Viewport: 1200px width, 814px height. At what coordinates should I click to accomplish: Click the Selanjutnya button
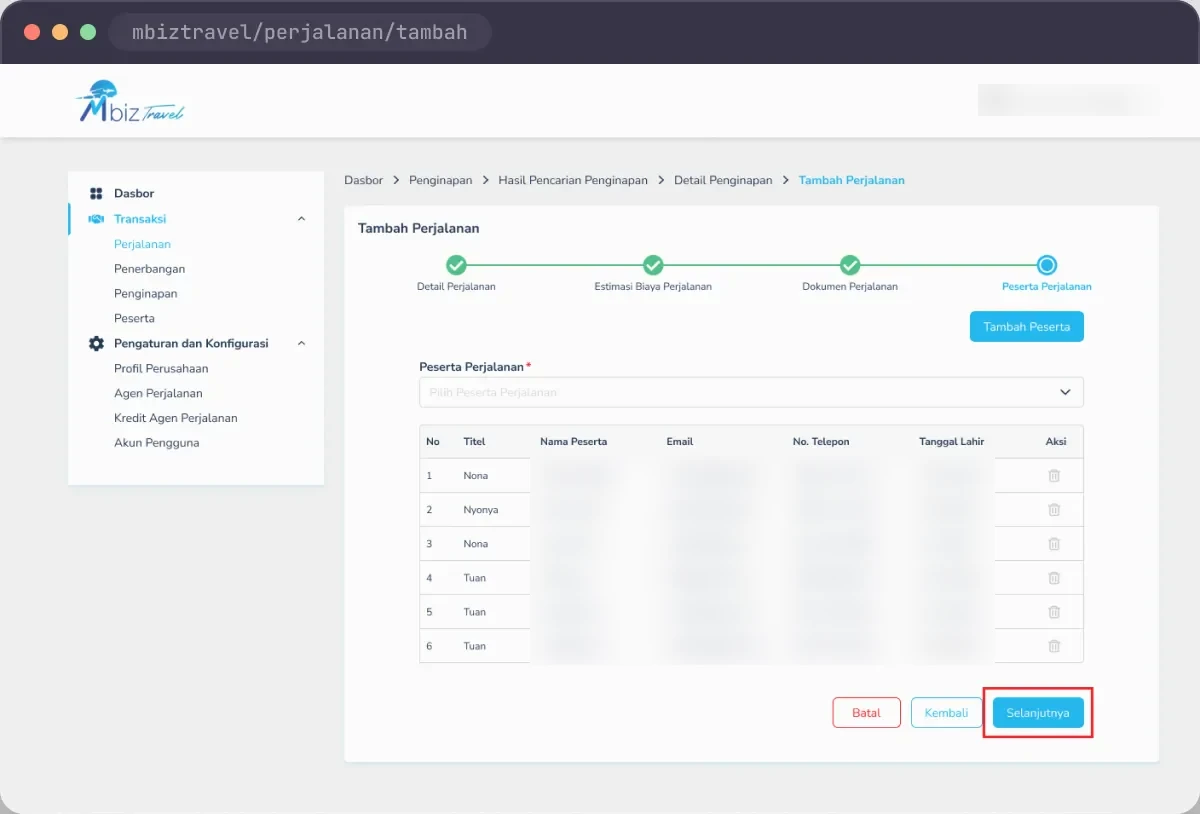[x=1038, y=713]
